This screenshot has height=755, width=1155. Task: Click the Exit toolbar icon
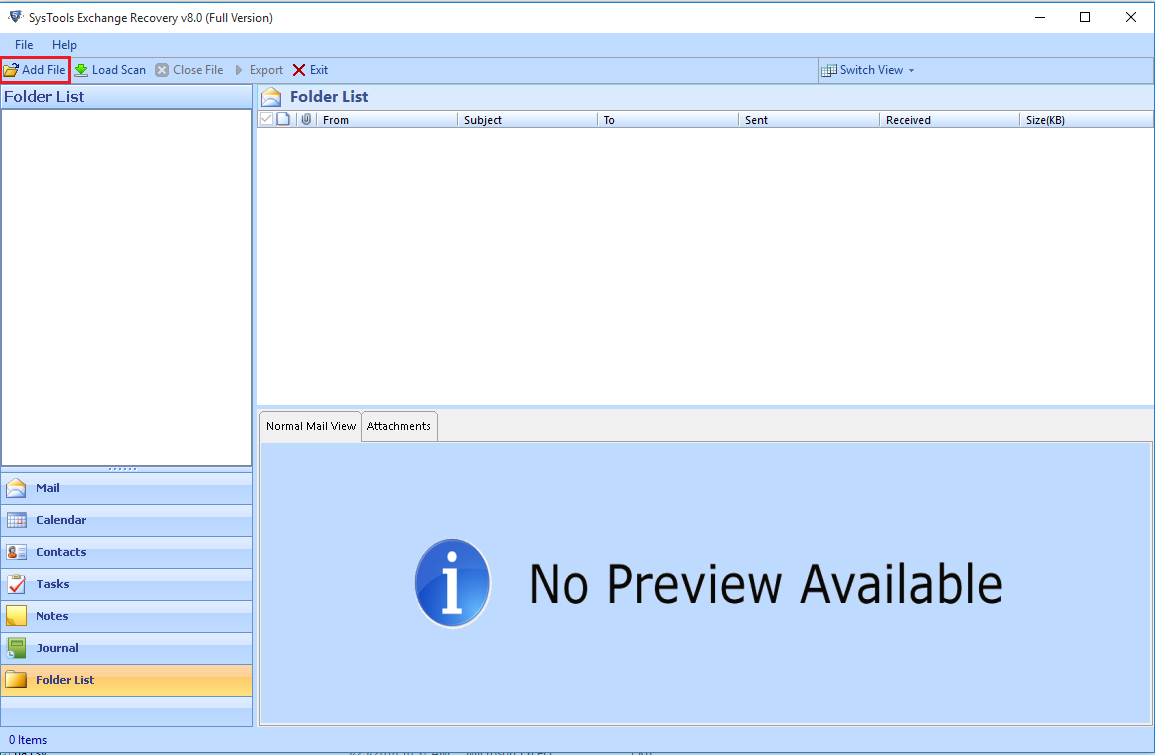click(x=299, y=70)
